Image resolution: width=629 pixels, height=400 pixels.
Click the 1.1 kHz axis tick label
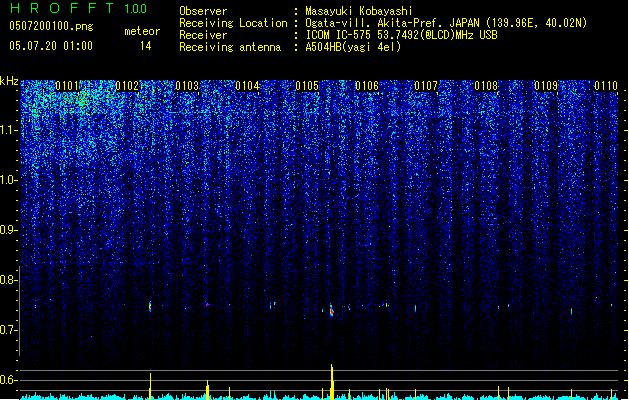tap(8, 130)
